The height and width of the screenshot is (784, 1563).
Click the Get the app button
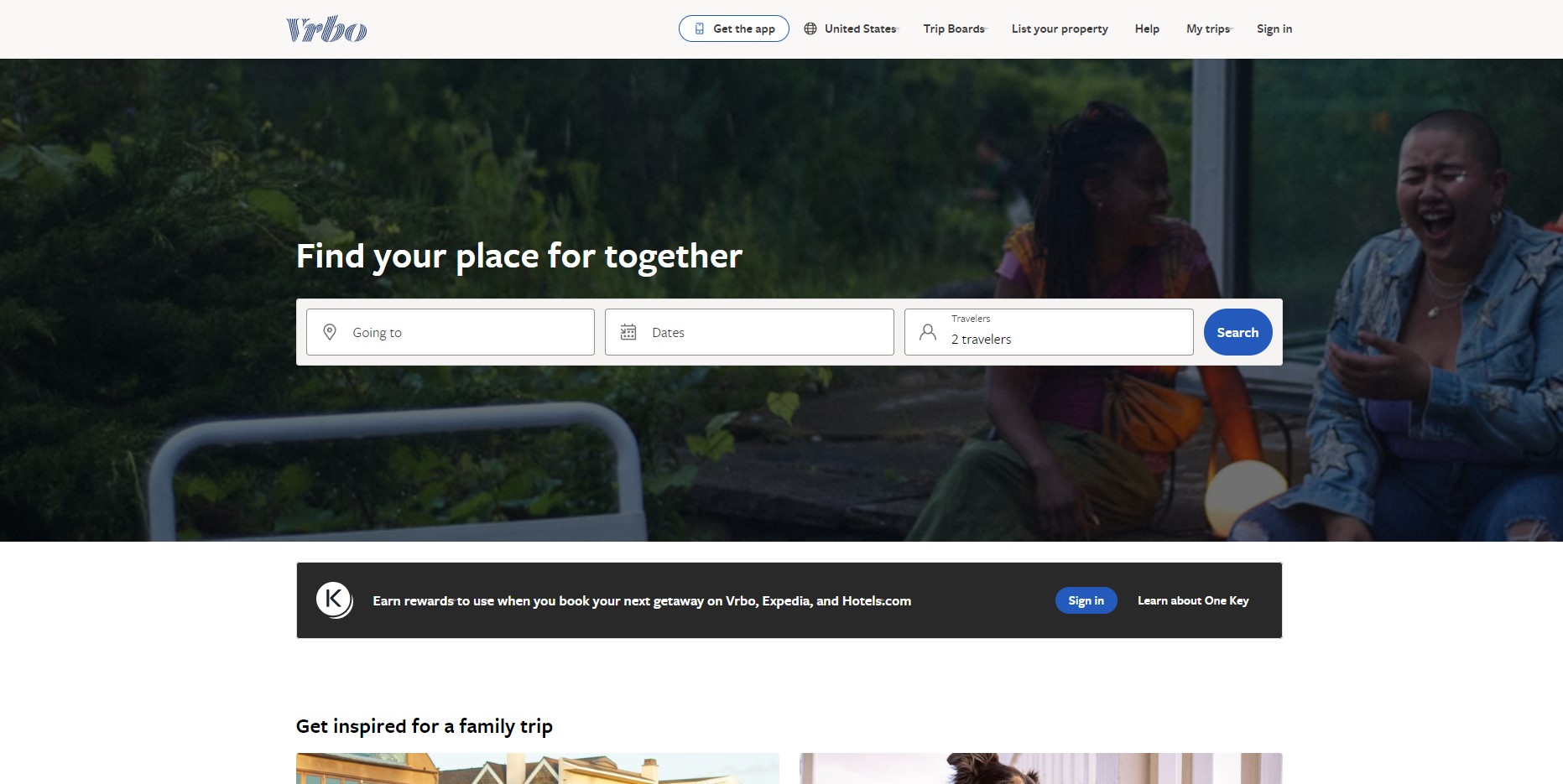(x=734, y=29)
